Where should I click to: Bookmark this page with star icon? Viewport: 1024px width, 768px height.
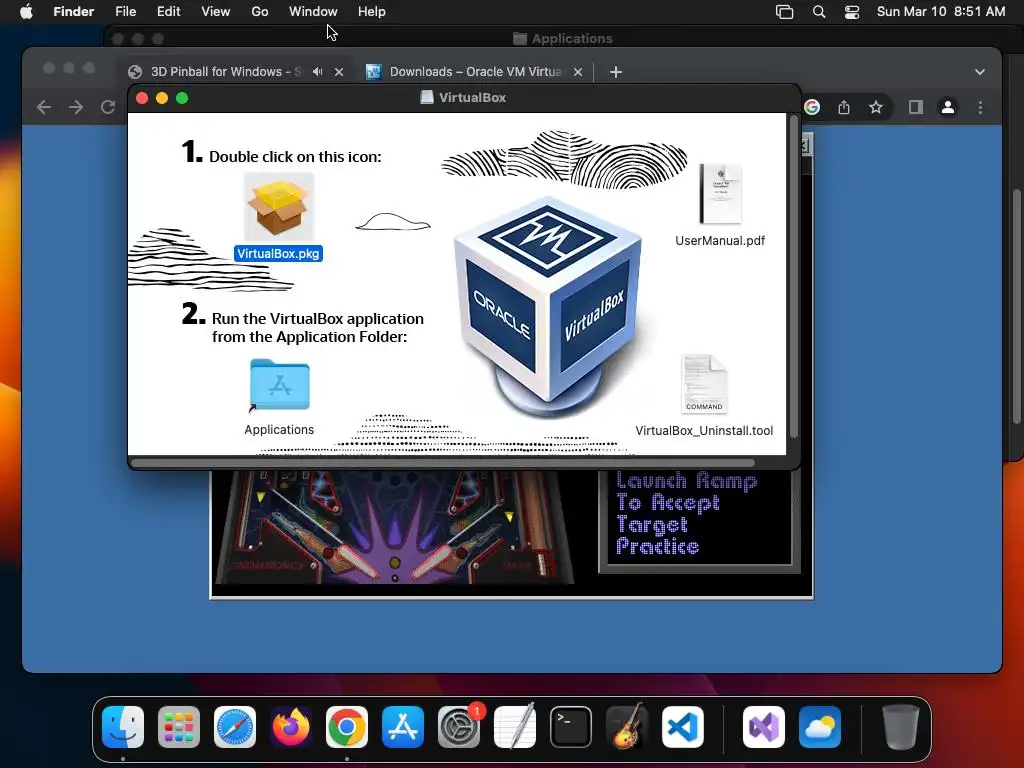(x=876, y=107)
